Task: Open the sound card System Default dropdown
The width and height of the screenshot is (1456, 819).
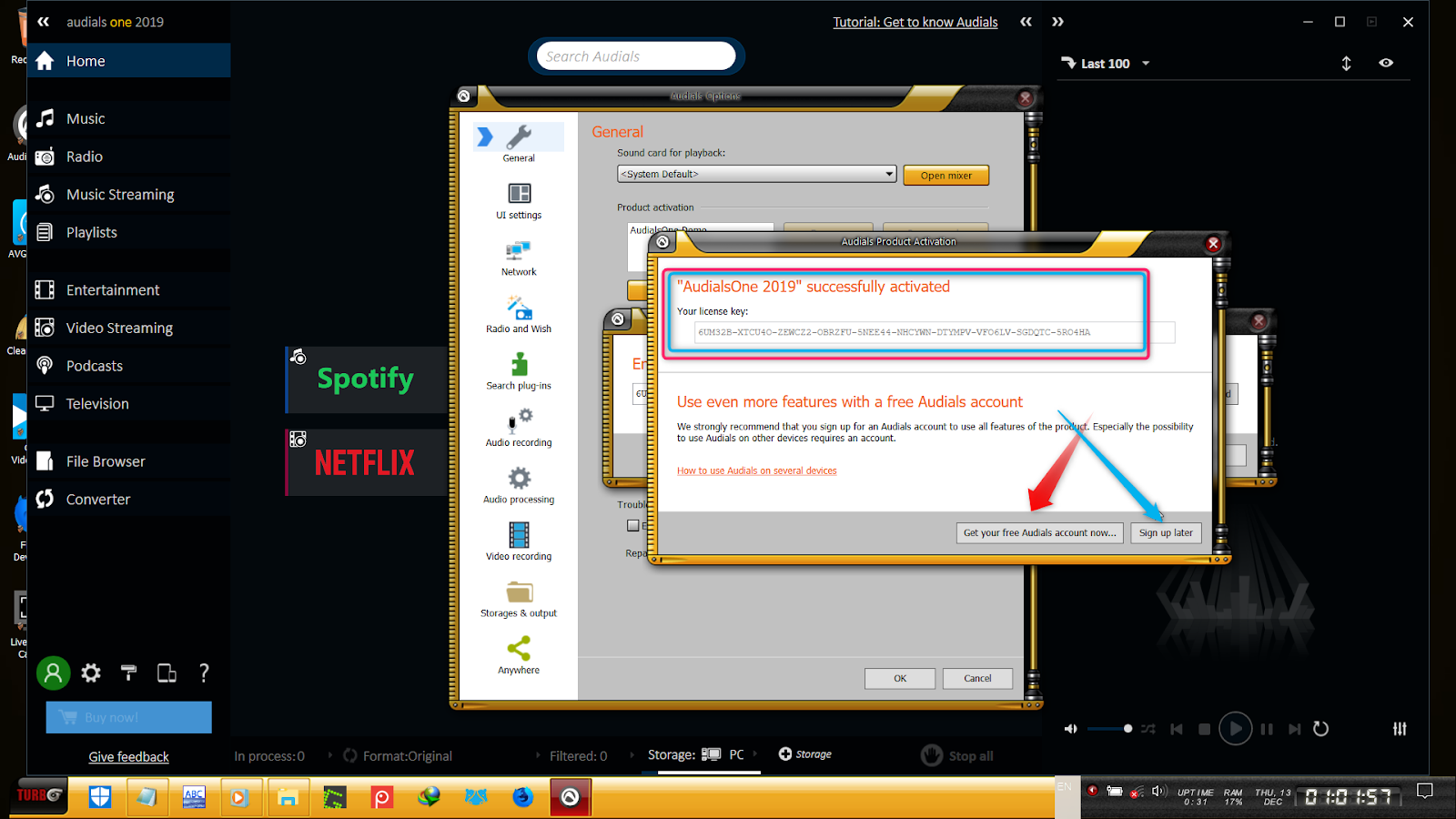Action: click(757, 174)
